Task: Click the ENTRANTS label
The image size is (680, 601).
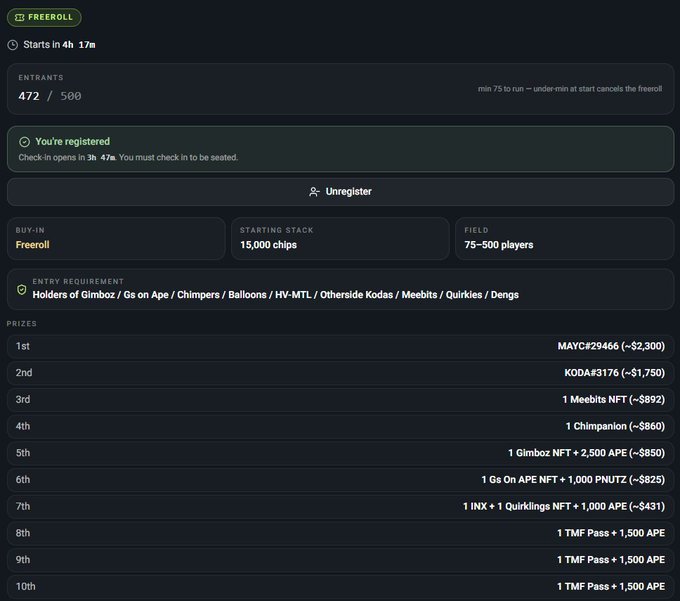Action: (x=41, y=78)
